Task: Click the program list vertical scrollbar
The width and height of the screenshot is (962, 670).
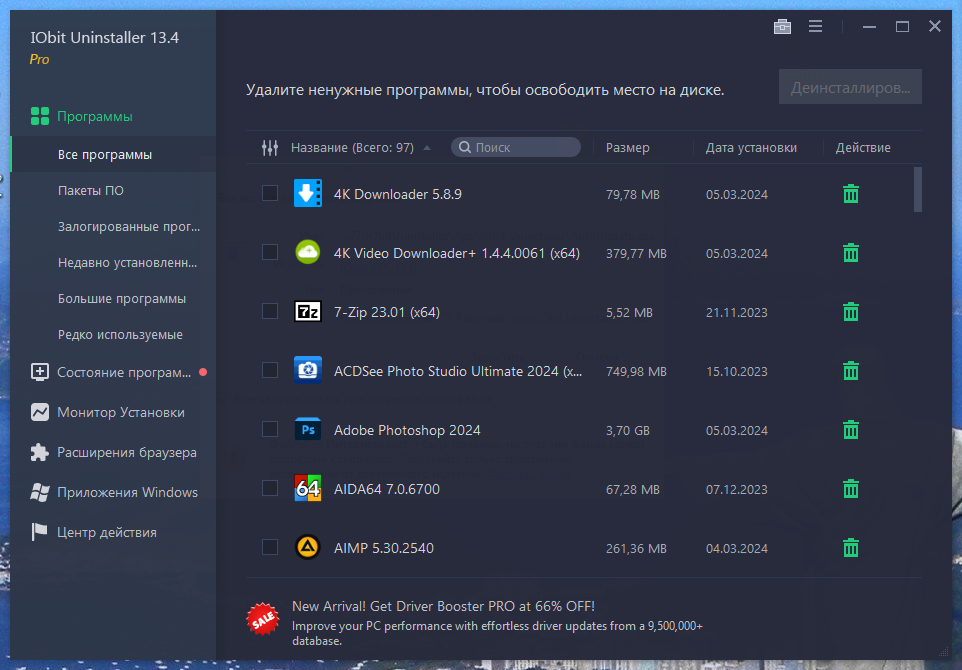Action: point(917,190)
